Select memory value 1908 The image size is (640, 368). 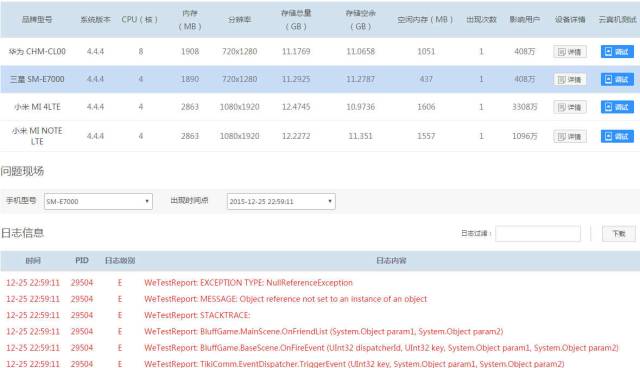coord(190,51)
